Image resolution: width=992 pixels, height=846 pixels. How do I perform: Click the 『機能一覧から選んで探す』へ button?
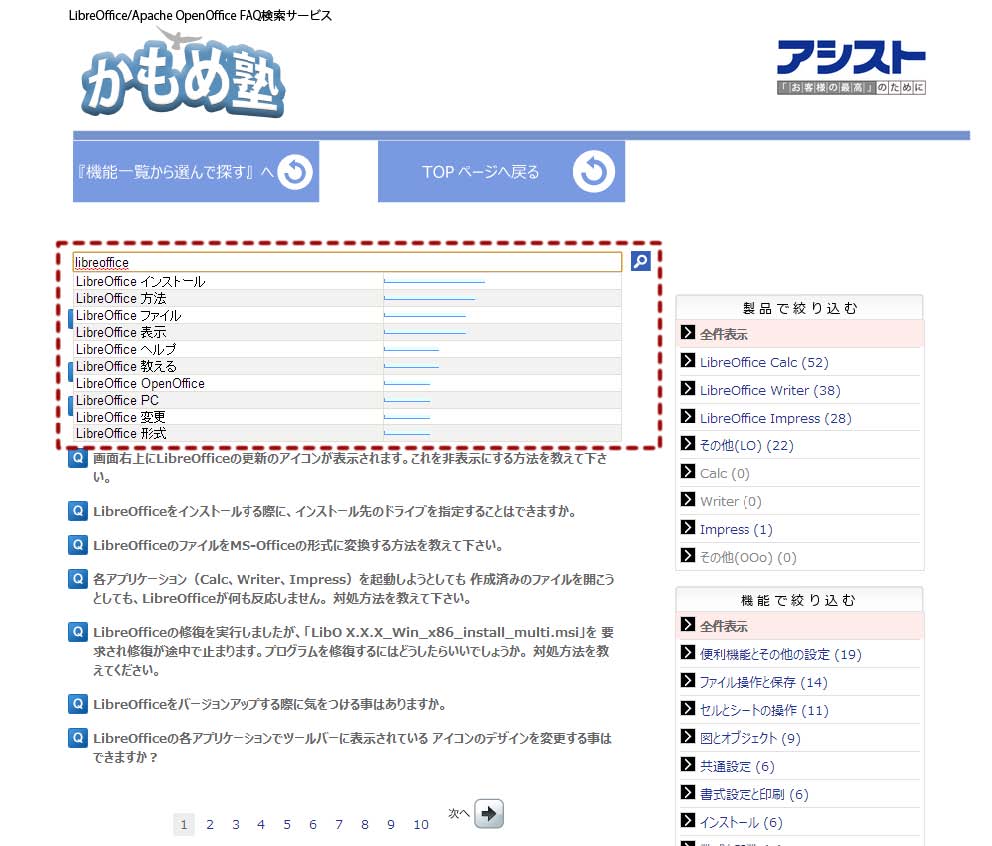[x=196, y=171]
